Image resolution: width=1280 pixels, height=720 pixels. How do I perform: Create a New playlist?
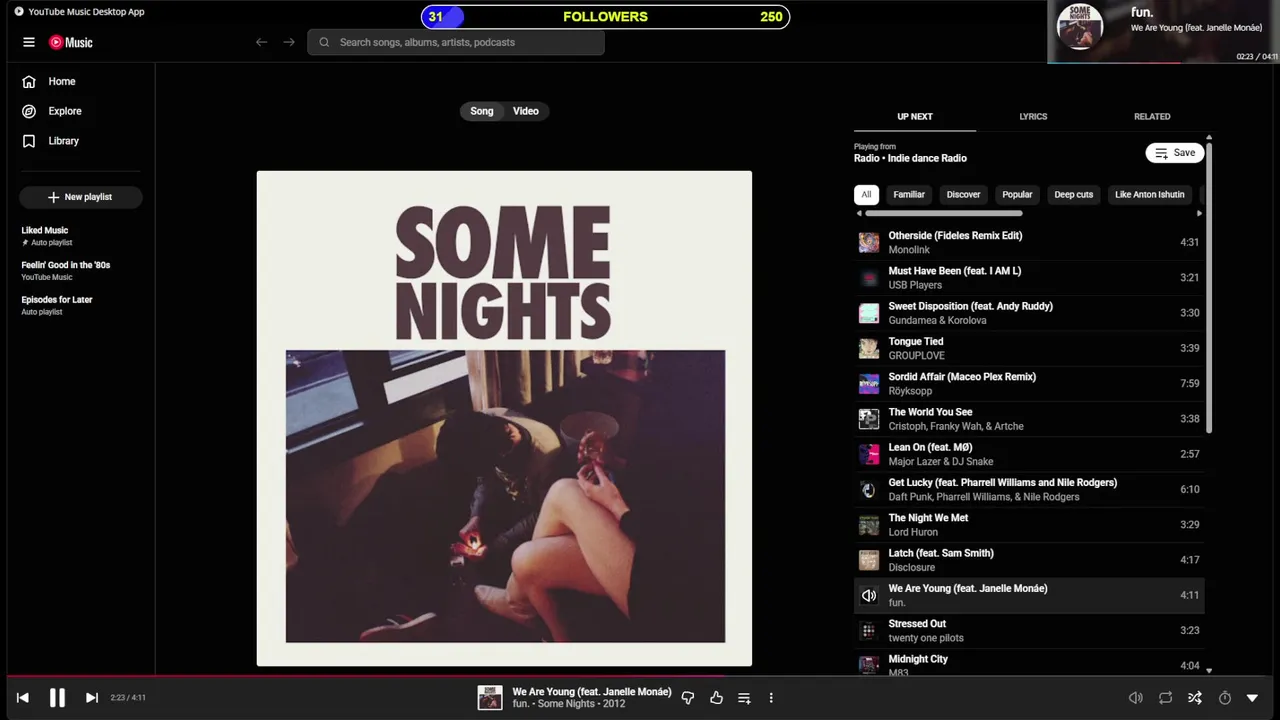(x=80, y=197)
